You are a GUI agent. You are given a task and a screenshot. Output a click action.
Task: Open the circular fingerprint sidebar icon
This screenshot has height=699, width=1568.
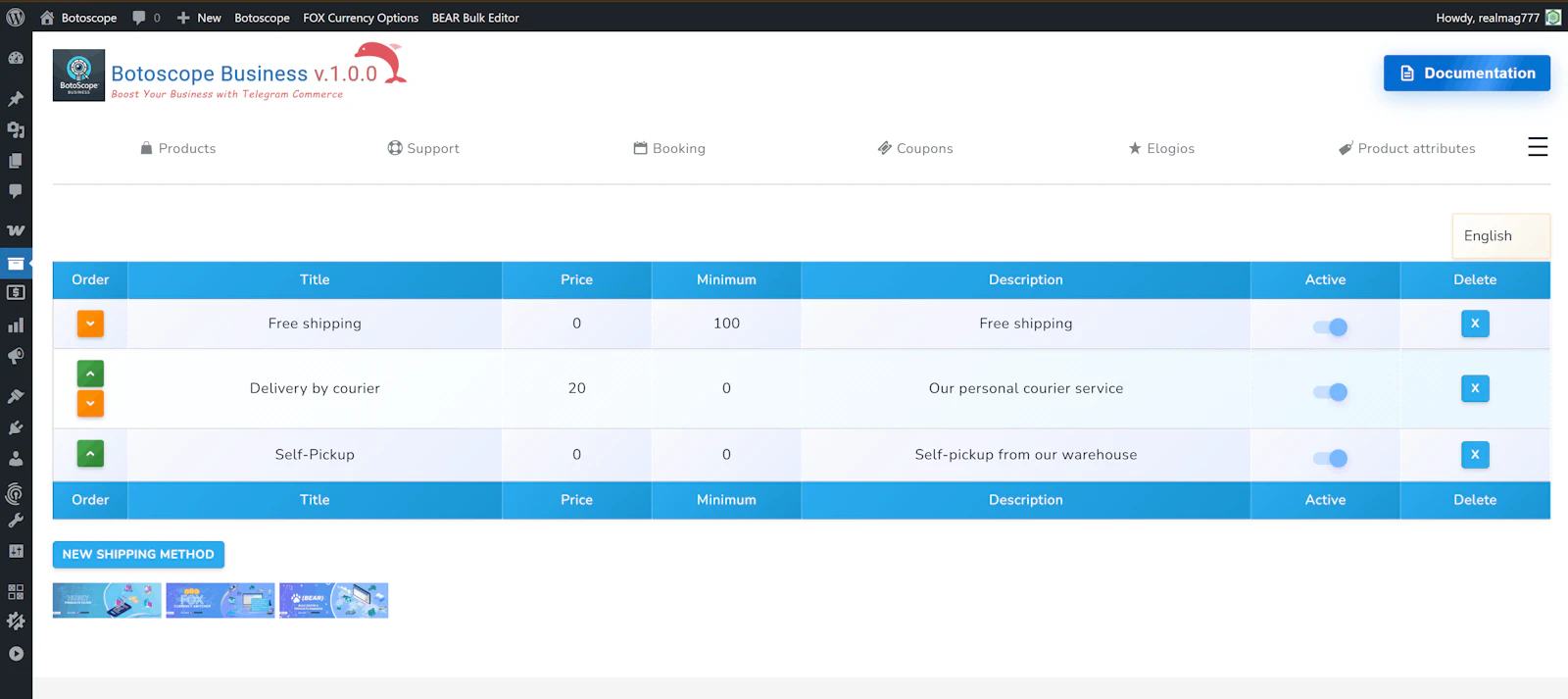pos(15,493)
